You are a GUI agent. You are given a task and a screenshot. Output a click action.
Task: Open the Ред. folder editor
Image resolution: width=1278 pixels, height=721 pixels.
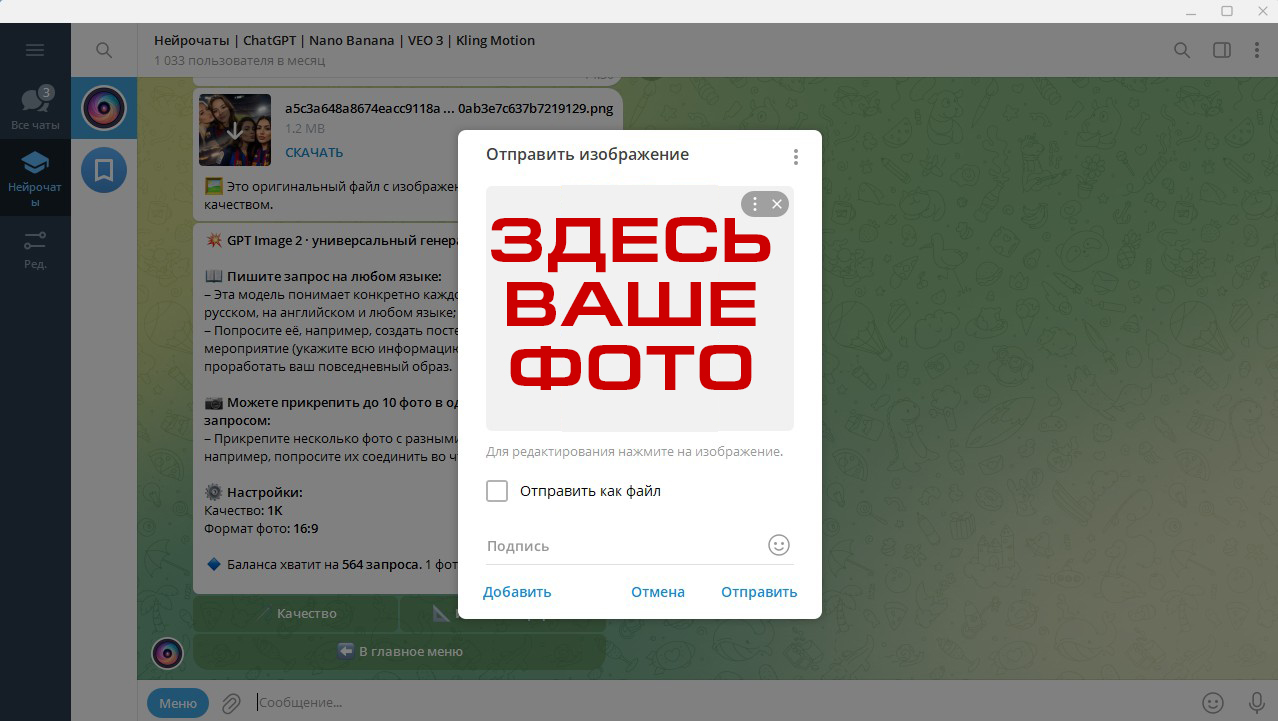tap(35, 250)
